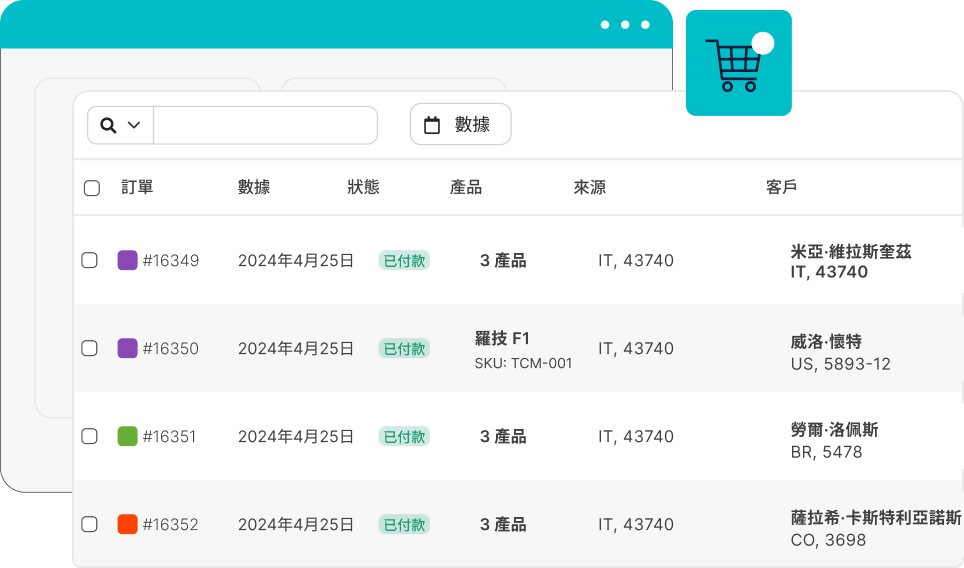This screenshot has height=568, width=964.
Task: Toggle the select-all checkbox in header
Action: 92,188
